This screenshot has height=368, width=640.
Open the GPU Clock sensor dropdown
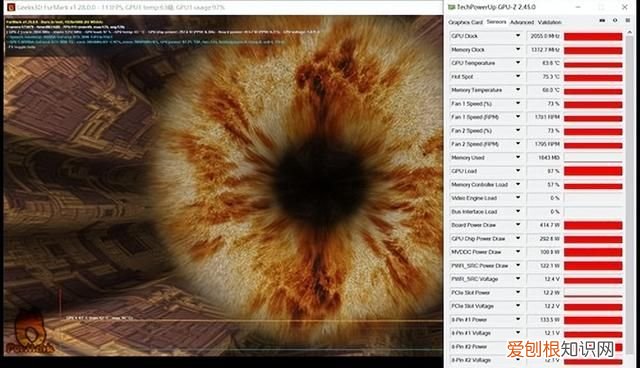[518, 36]
